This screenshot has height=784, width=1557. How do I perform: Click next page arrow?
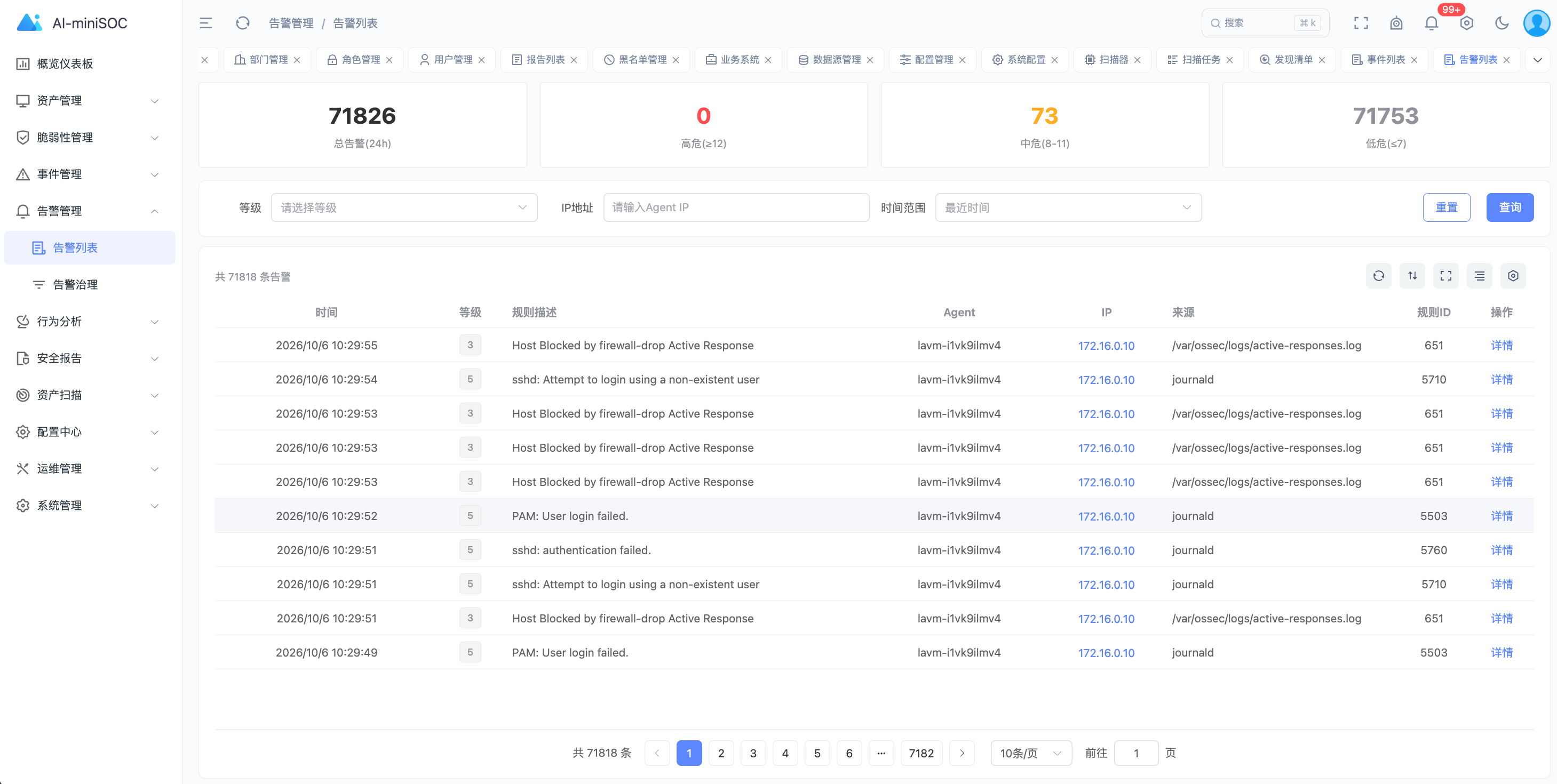962,753
